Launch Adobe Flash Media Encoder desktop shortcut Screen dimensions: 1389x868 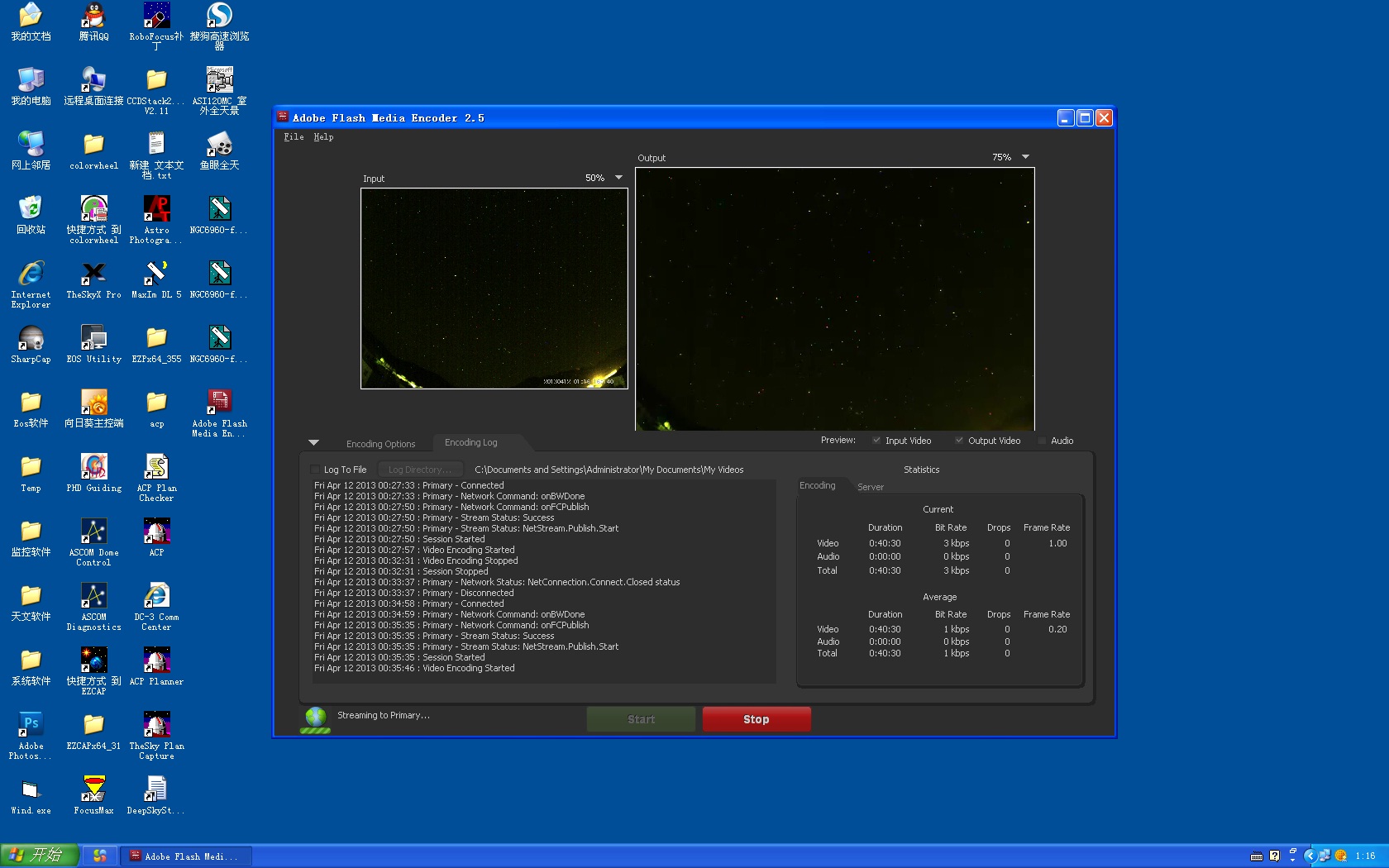219,413
